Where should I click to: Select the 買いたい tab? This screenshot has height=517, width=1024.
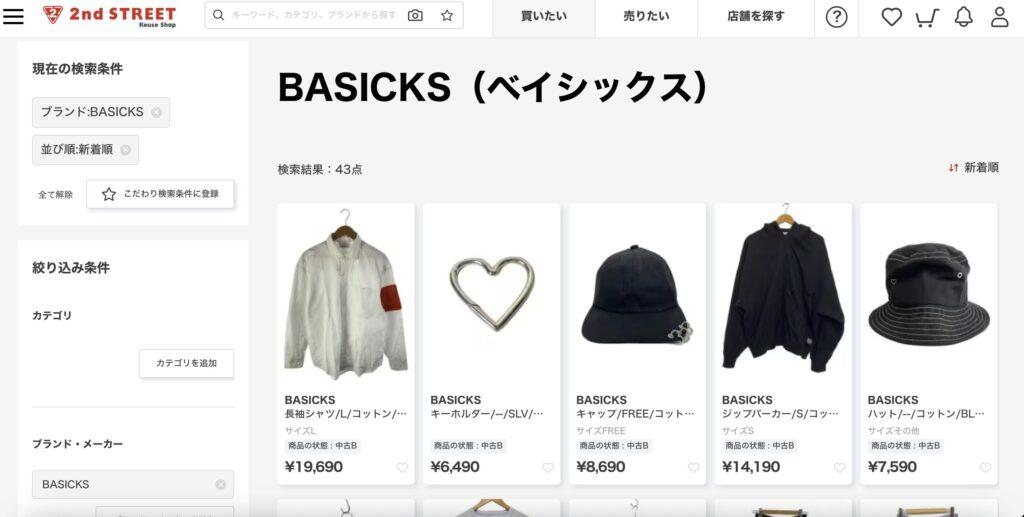pos(544,16)
